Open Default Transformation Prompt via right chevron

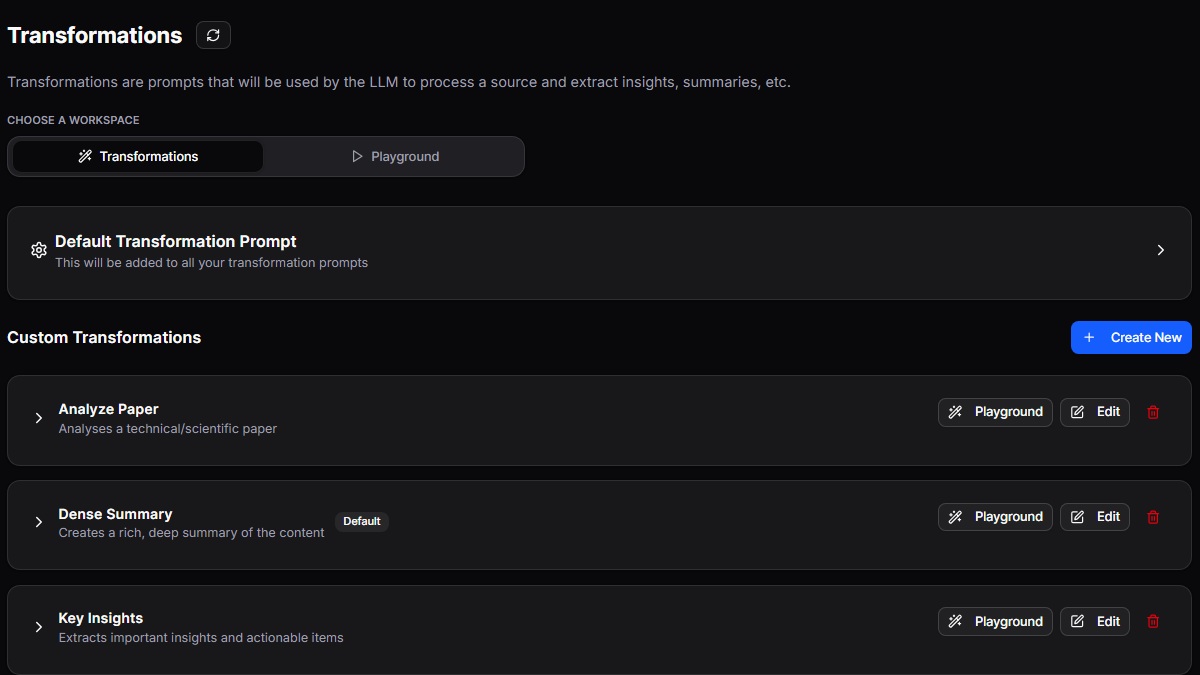[x=1161, y=250]
